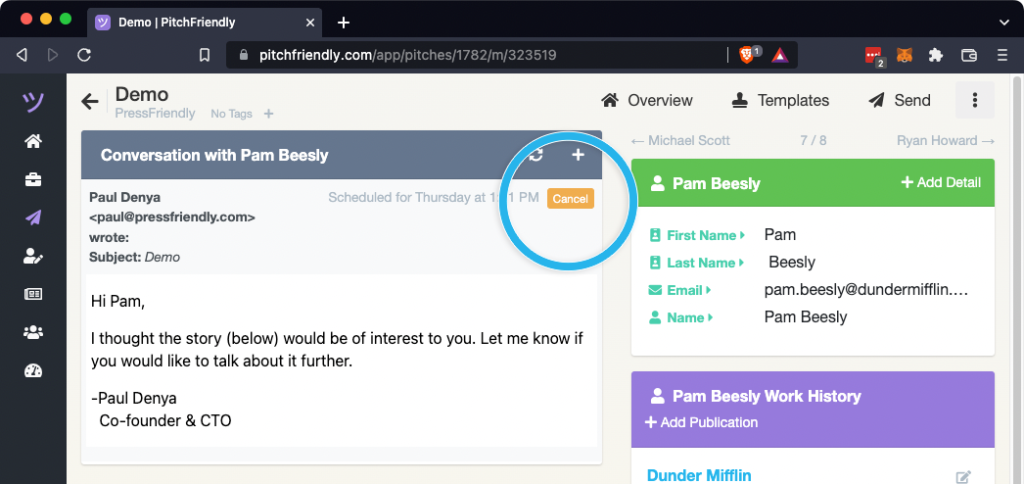
Task: Switch to the Overview view
Action: [647, 101]
